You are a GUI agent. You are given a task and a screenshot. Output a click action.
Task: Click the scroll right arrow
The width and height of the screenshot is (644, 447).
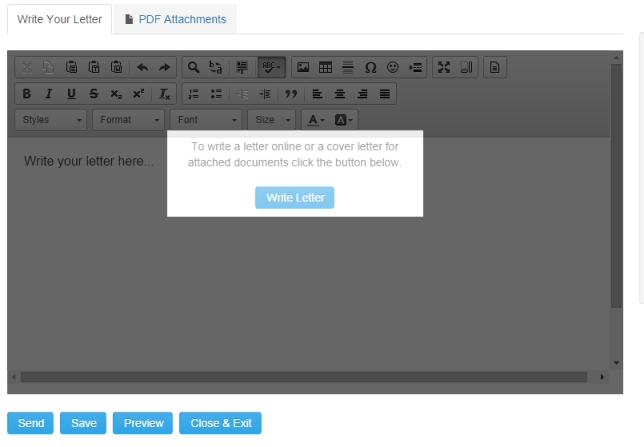(x=602, y=377)
